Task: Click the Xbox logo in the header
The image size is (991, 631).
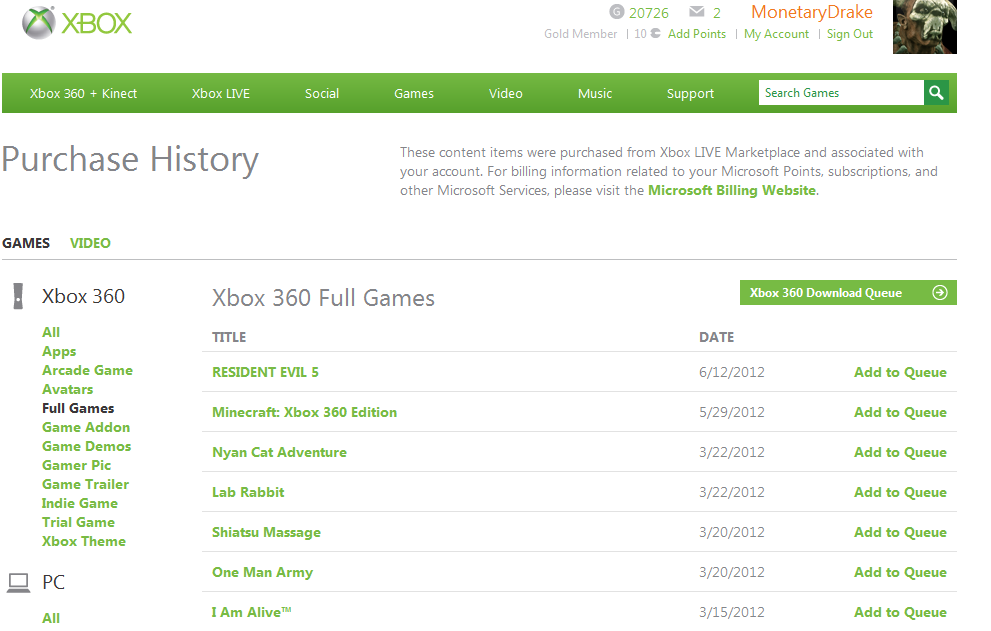Action: click(x=77, y=23)
